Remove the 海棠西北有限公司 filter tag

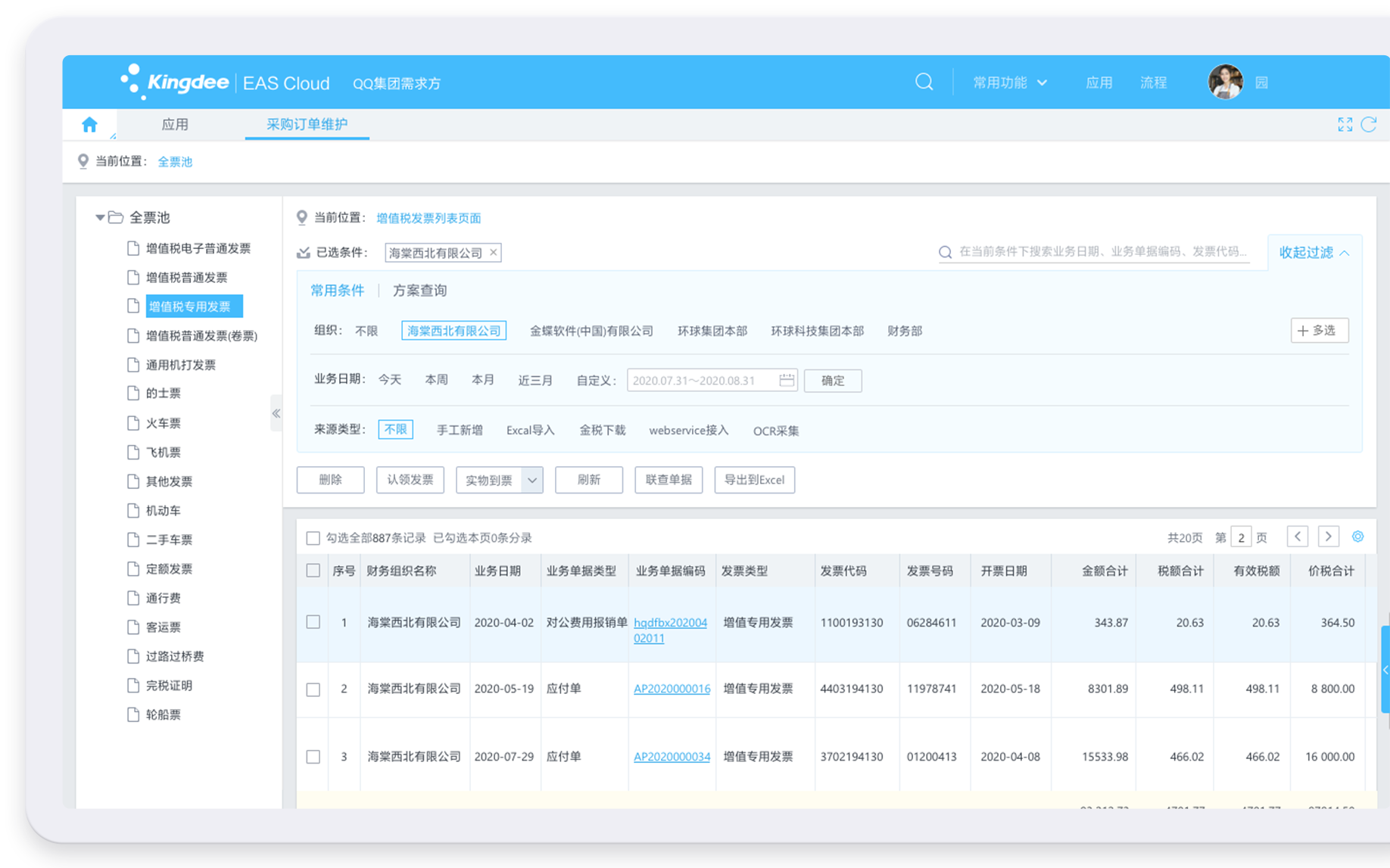pyautogui.click(x=494, y=253)
